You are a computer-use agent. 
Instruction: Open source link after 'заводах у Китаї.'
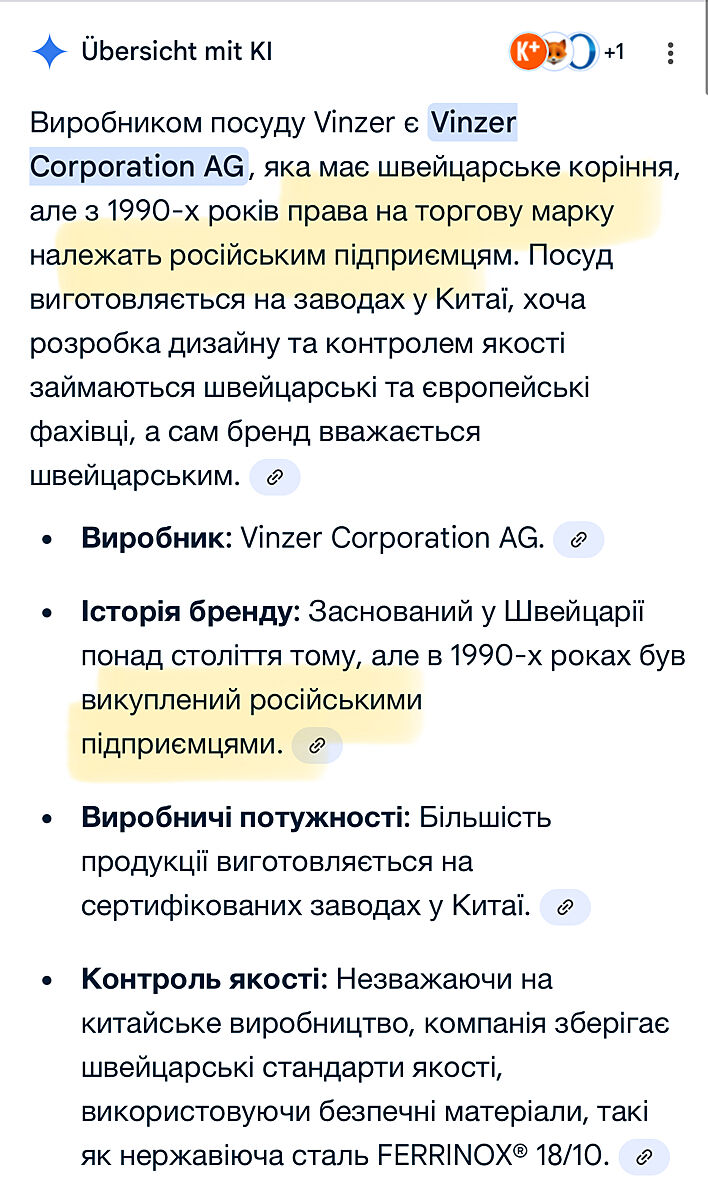click(565, 907)
